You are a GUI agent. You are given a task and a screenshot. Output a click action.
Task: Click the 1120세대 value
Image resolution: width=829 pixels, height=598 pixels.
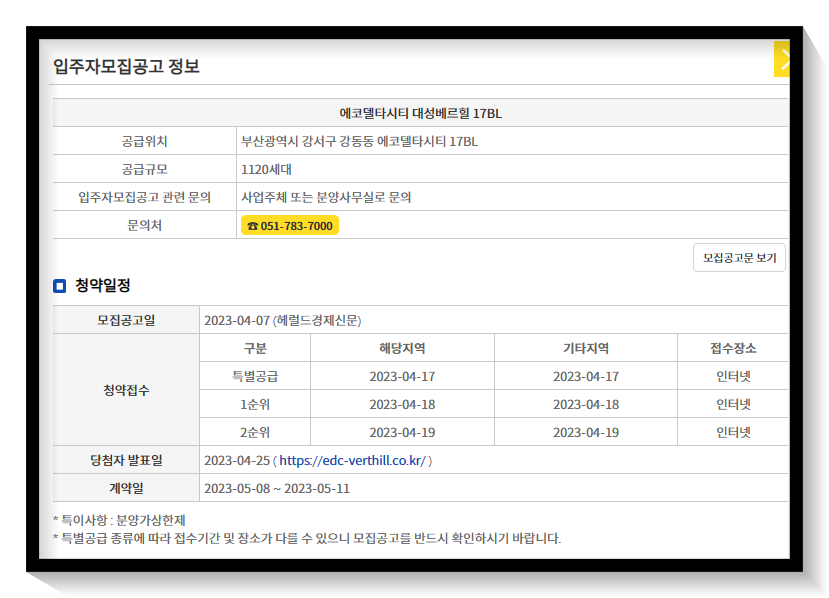266,169
